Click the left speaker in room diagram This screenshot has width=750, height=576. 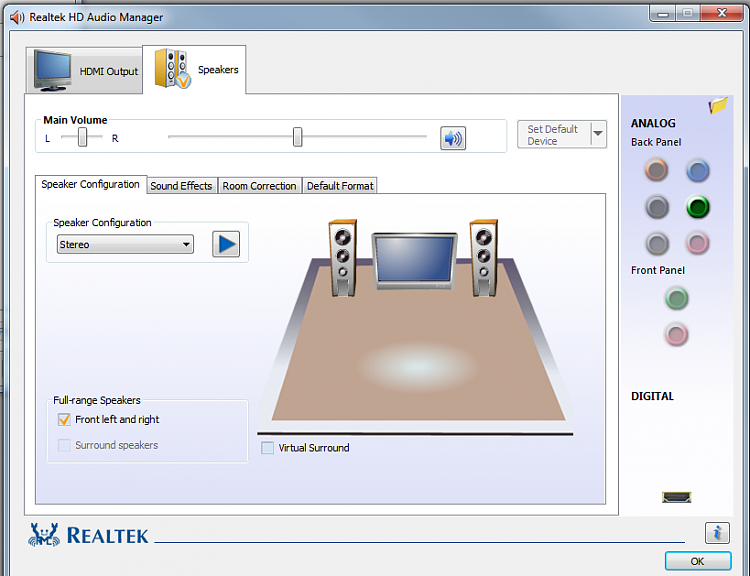coord(342,258)
